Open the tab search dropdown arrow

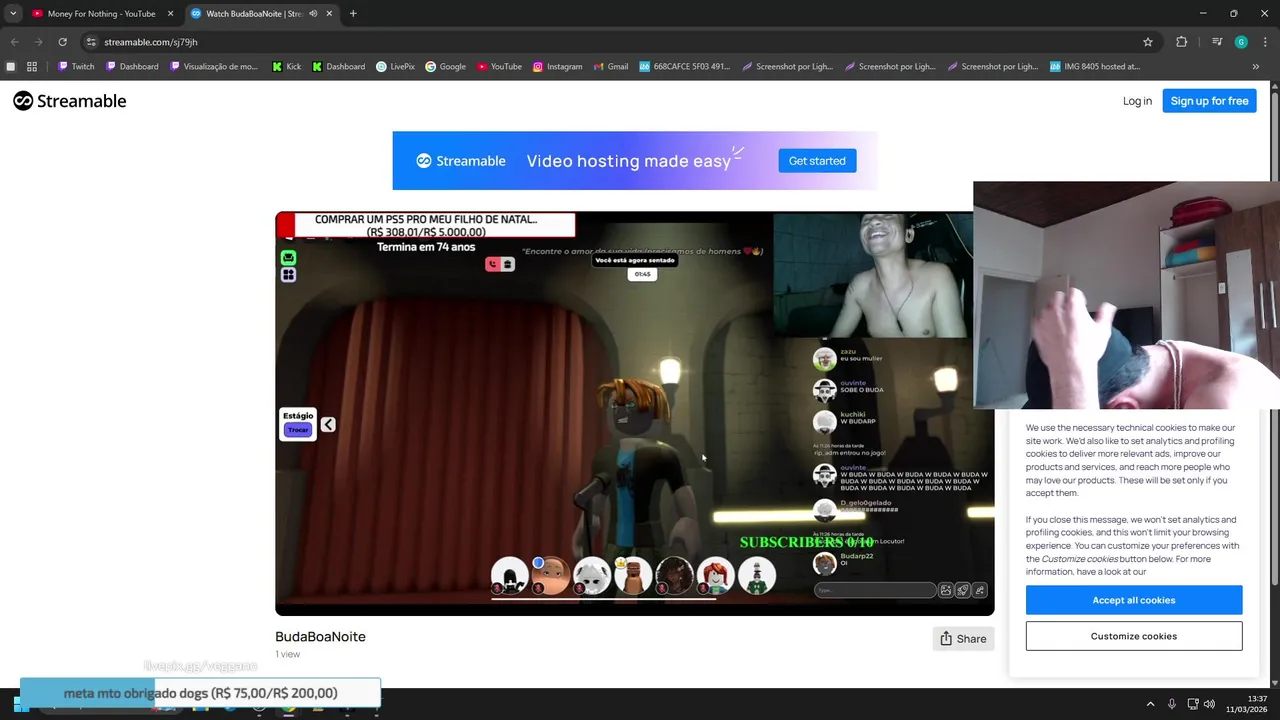[x=13, y=14]
